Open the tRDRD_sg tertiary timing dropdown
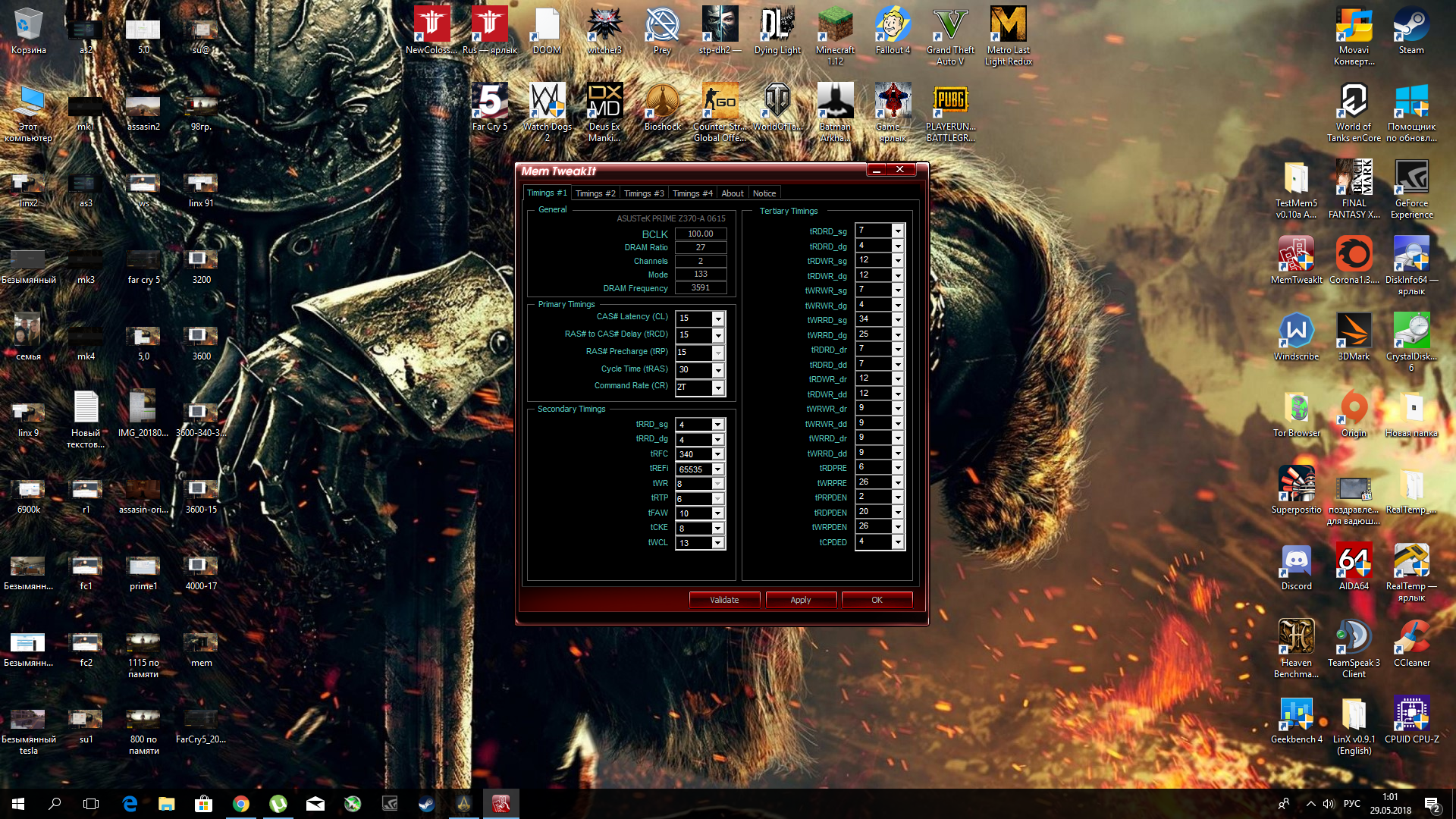This screenshot has width=1456, height=819. (897, 231)
